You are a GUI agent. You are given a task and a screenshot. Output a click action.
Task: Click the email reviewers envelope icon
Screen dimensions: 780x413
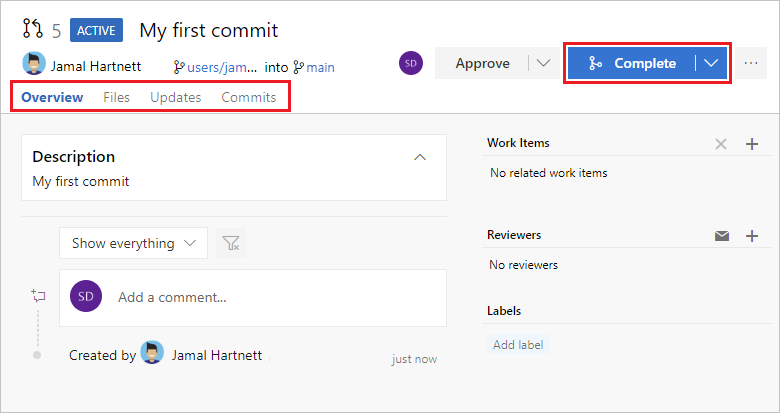coord(722,235)
